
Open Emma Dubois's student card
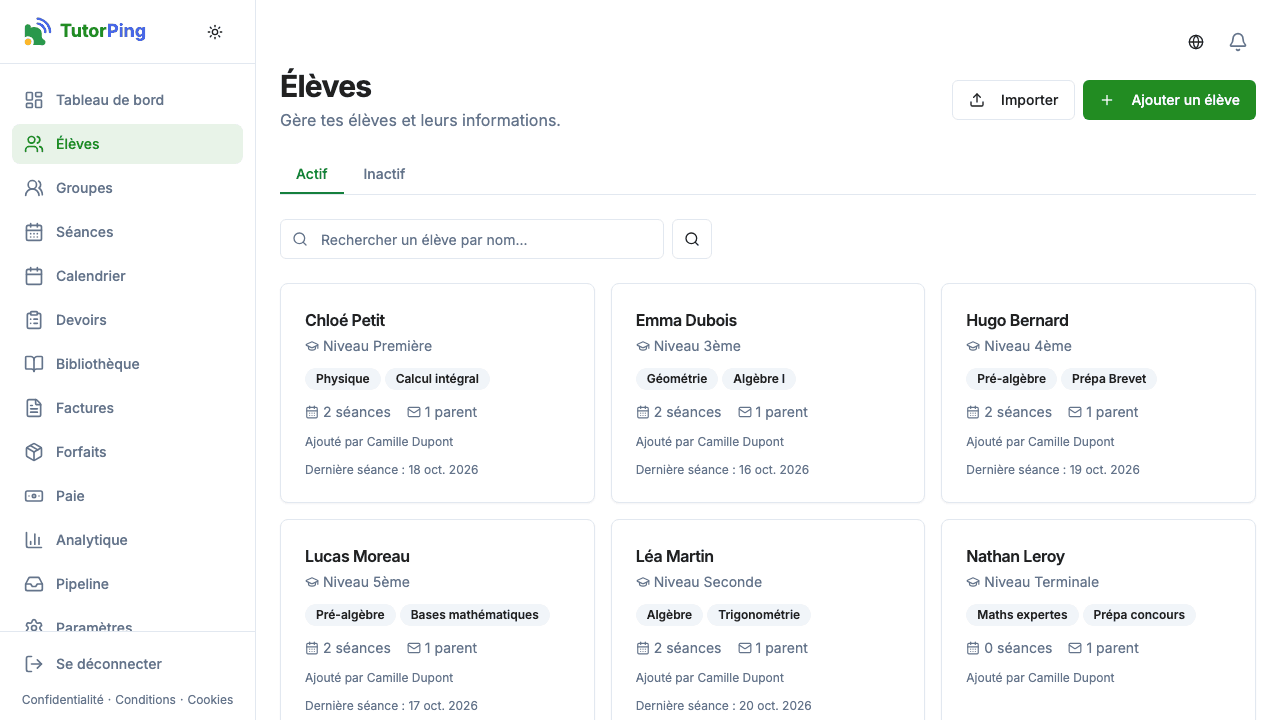768,393
